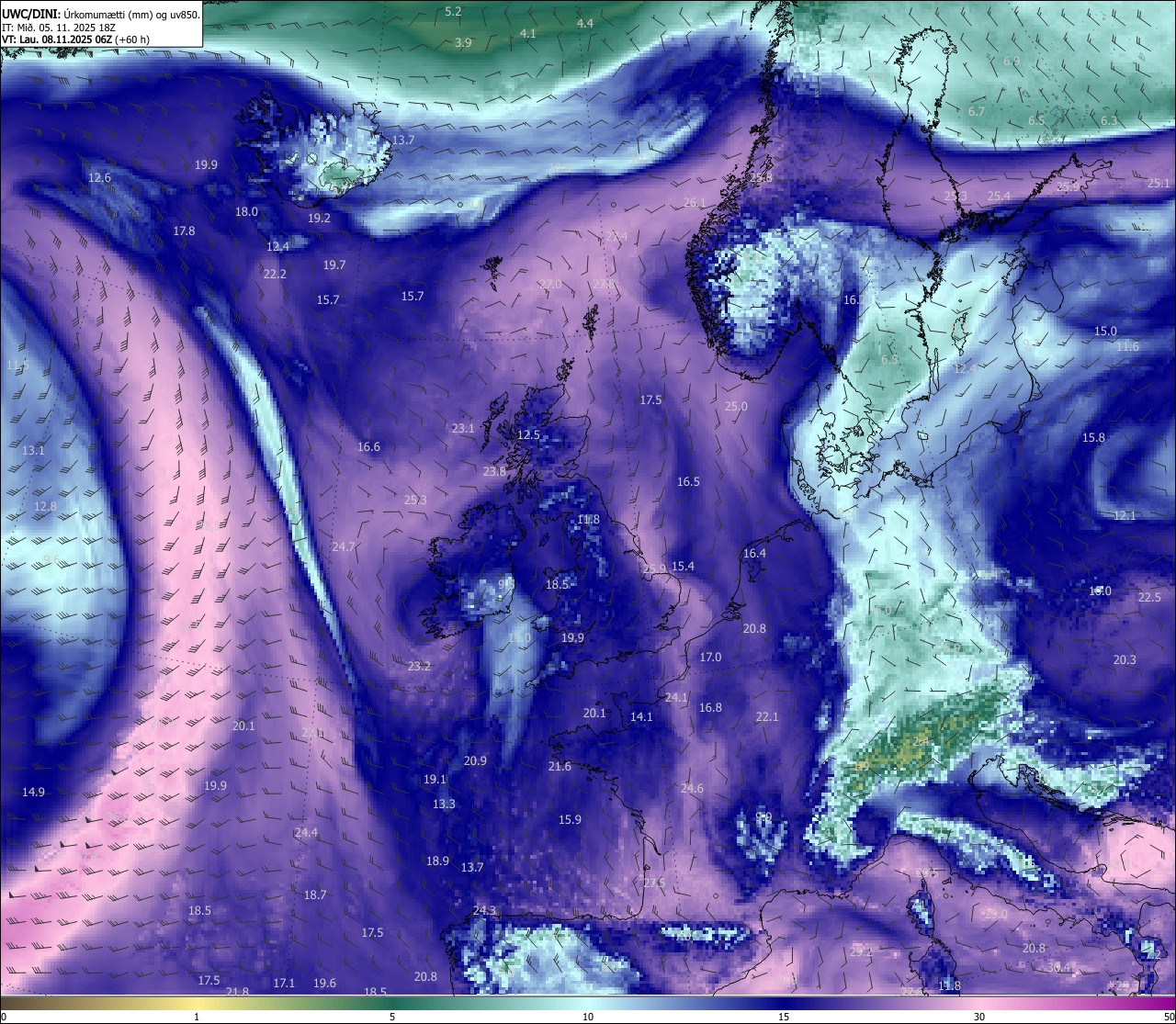Viewport: 1176px width, 1024px height.
Task: Click the value "15.4"
Action: tap(683, 566)
